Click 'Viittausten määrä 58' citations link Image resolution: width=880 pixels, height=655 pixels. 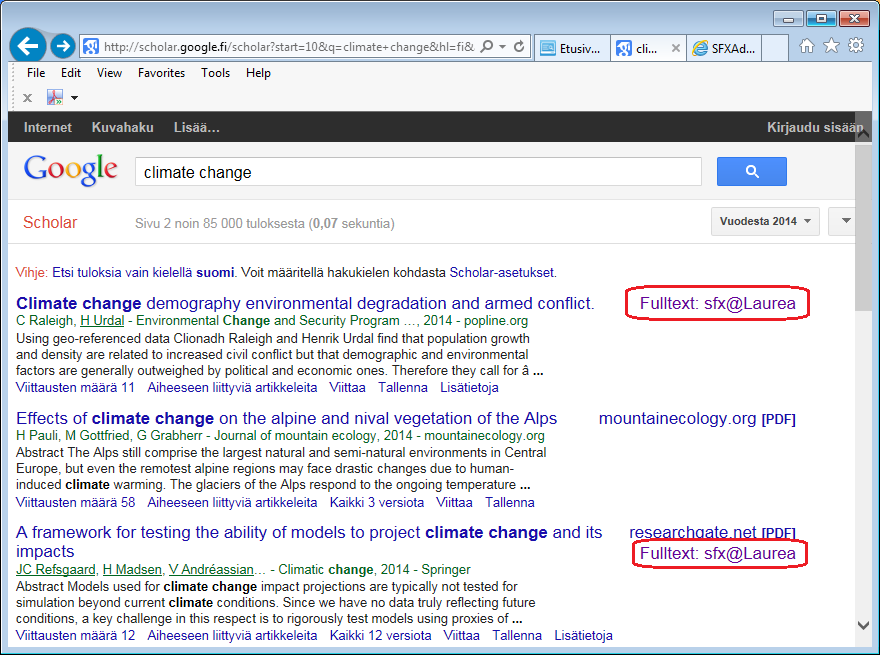(75, 502)
